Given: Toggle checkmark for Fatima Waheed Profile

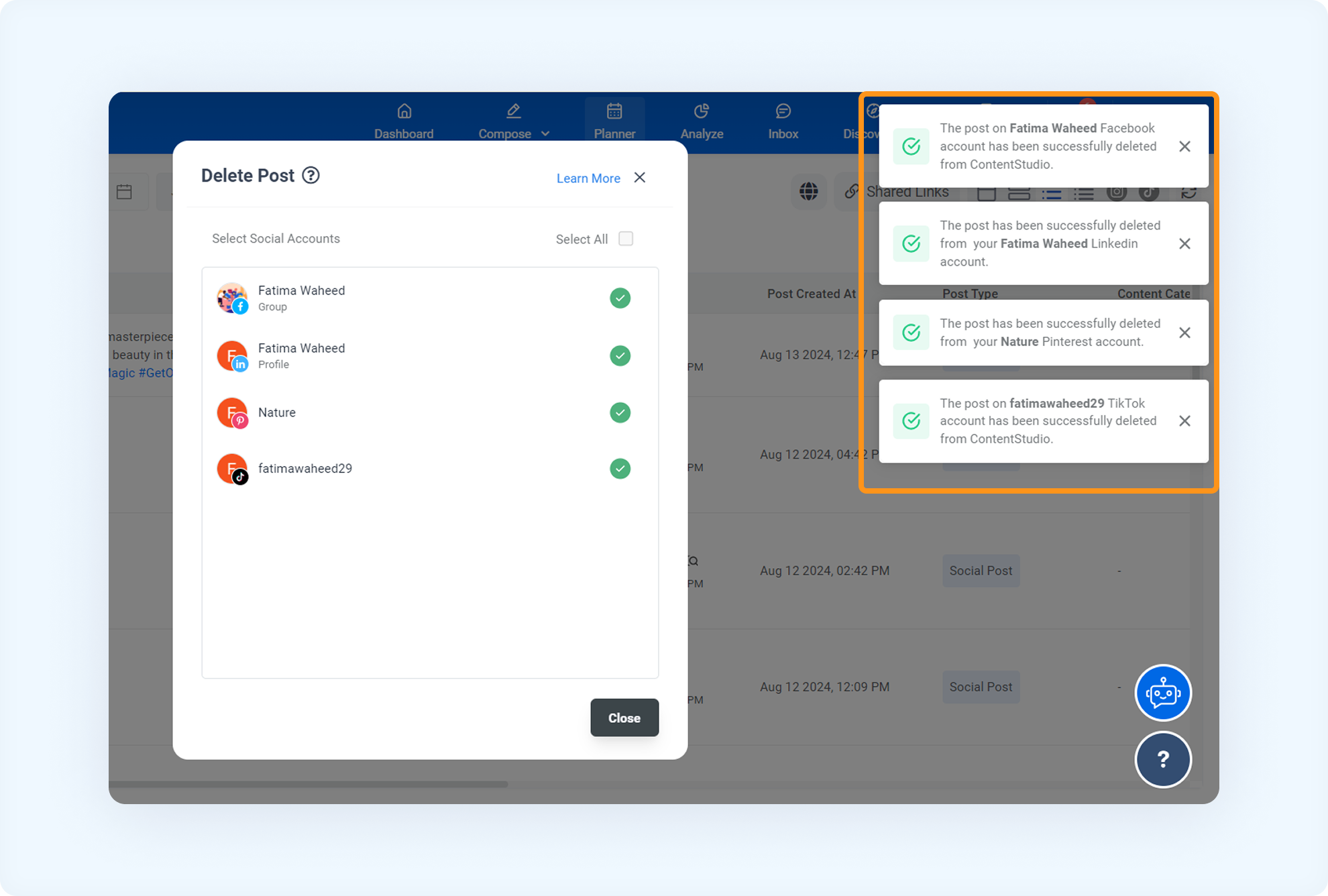Looking at the screenshot, I should (620, 355).
